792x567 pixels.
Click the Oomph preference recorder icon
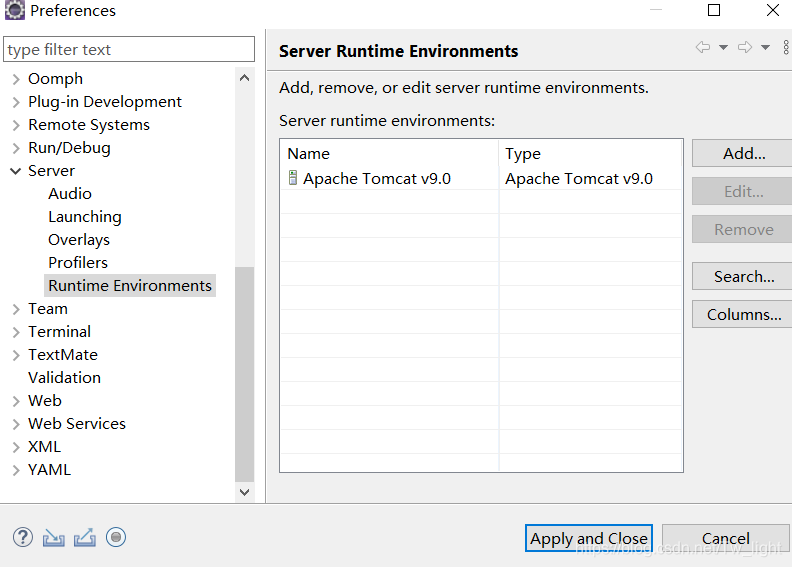tap(116, 537)
